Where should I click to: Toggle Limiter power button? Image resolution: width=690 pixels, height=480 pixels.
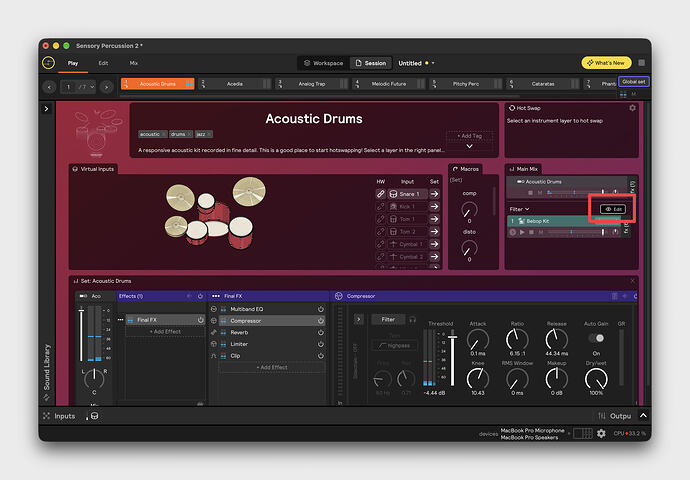pos(321,344)
